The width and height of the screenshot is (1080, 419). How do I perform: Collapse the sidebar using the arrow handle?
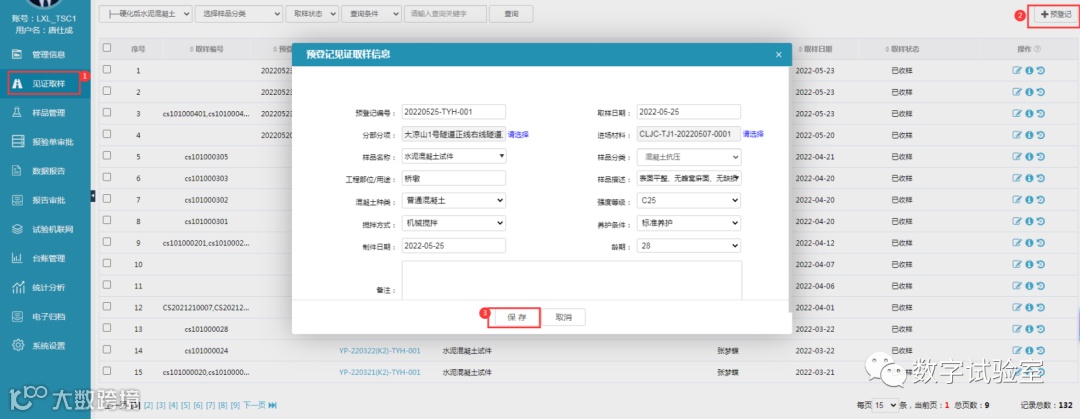(x=93, y=196)
